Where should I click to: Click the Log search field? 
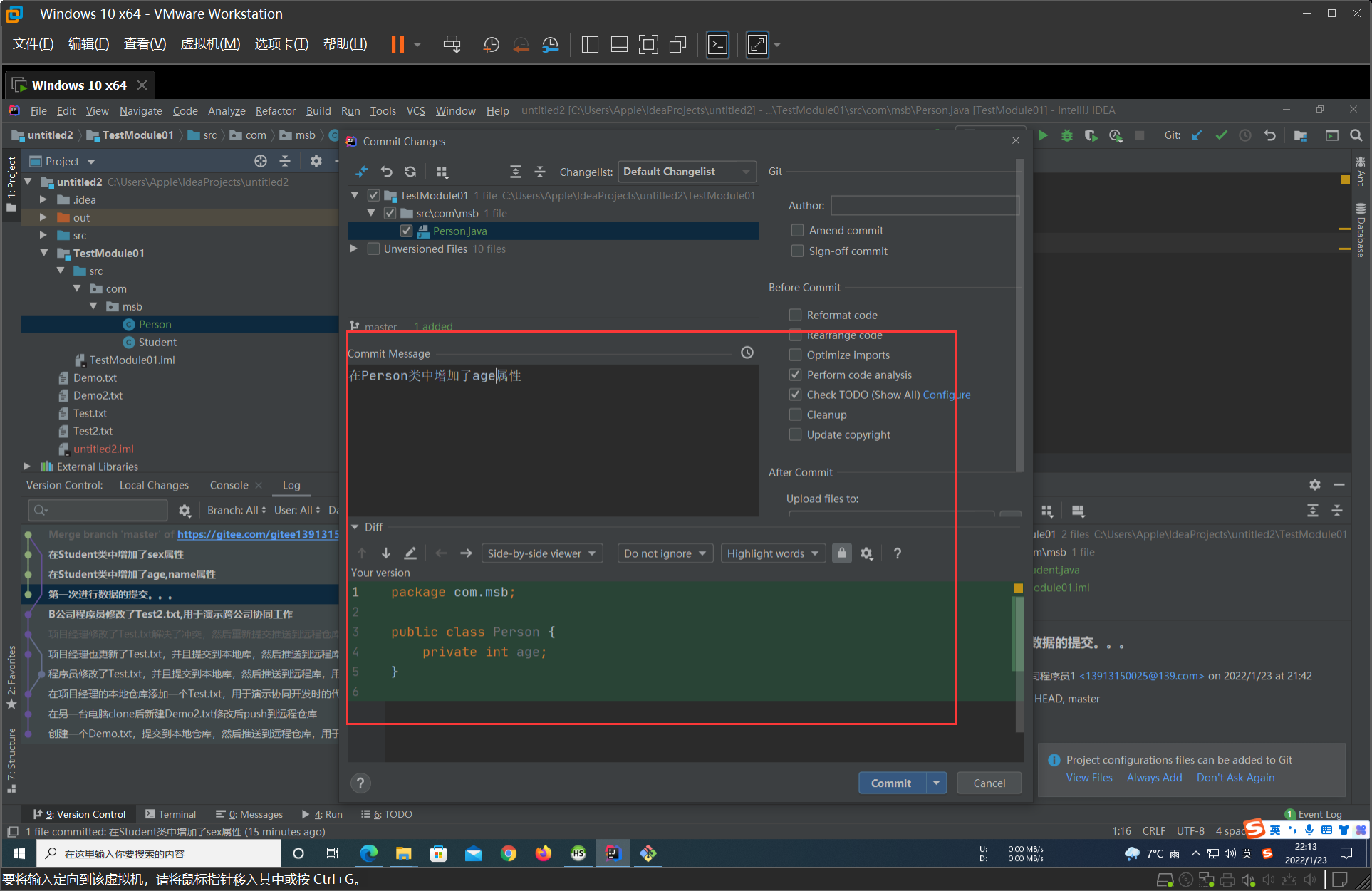pyautogui.click(x=98, y=510)
